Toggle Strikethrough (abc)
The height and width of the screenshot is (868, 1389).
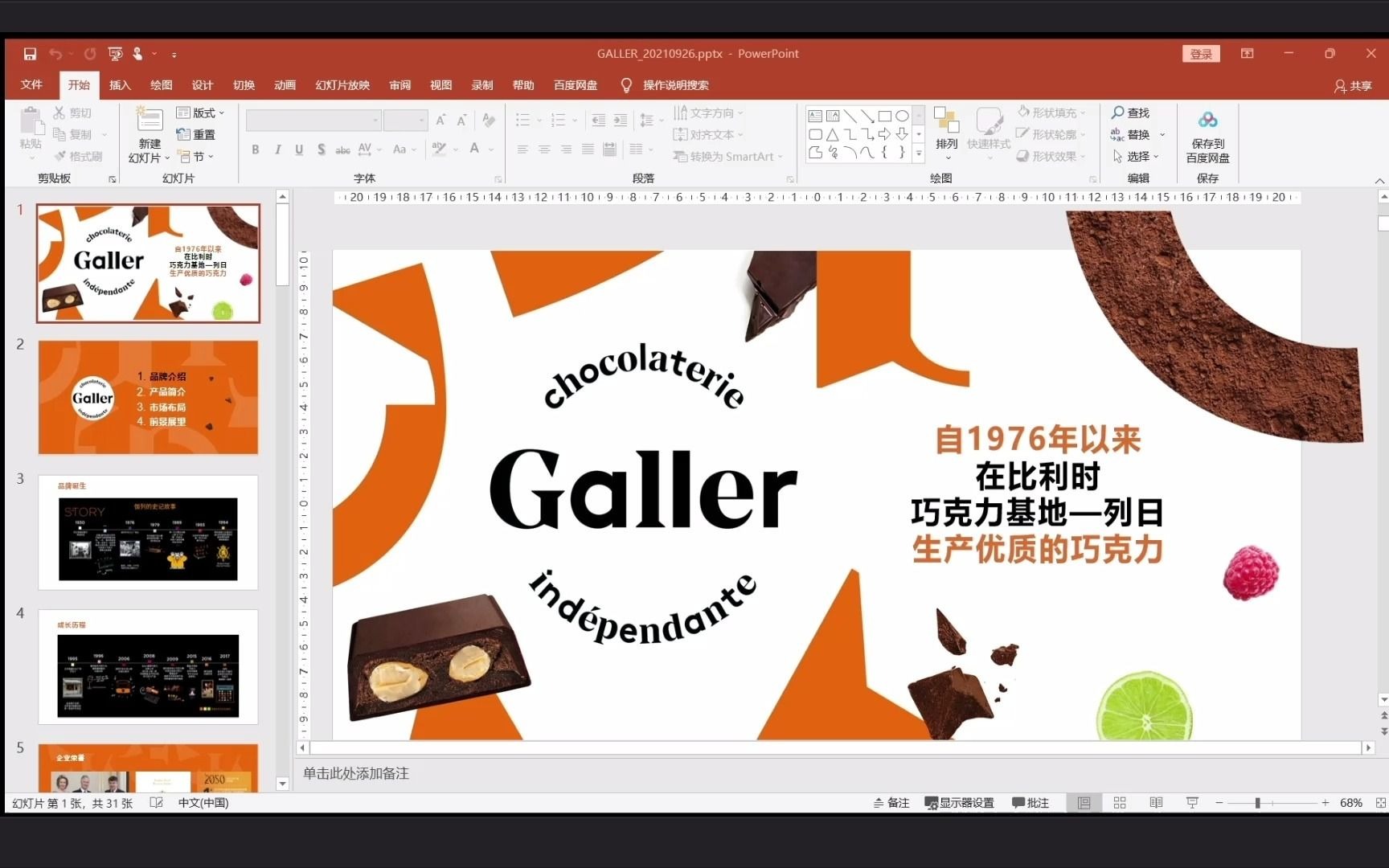coord(342,149)
